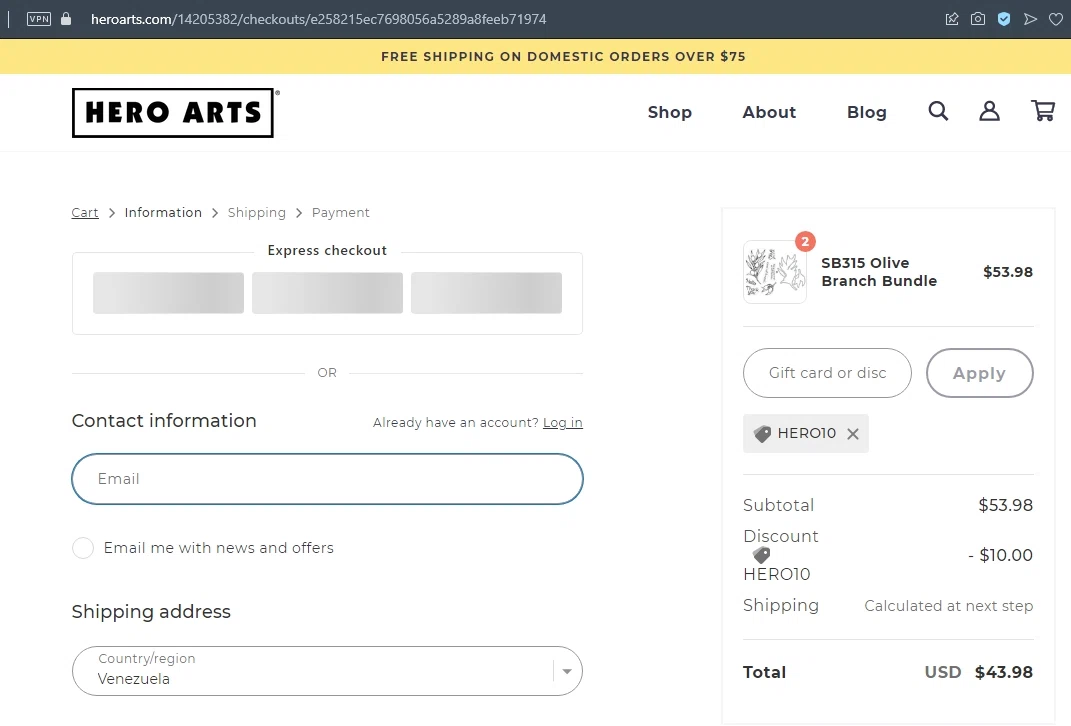
Task: Click the camera snapshot icon in the address bar
Action: [x=978, y=19]
